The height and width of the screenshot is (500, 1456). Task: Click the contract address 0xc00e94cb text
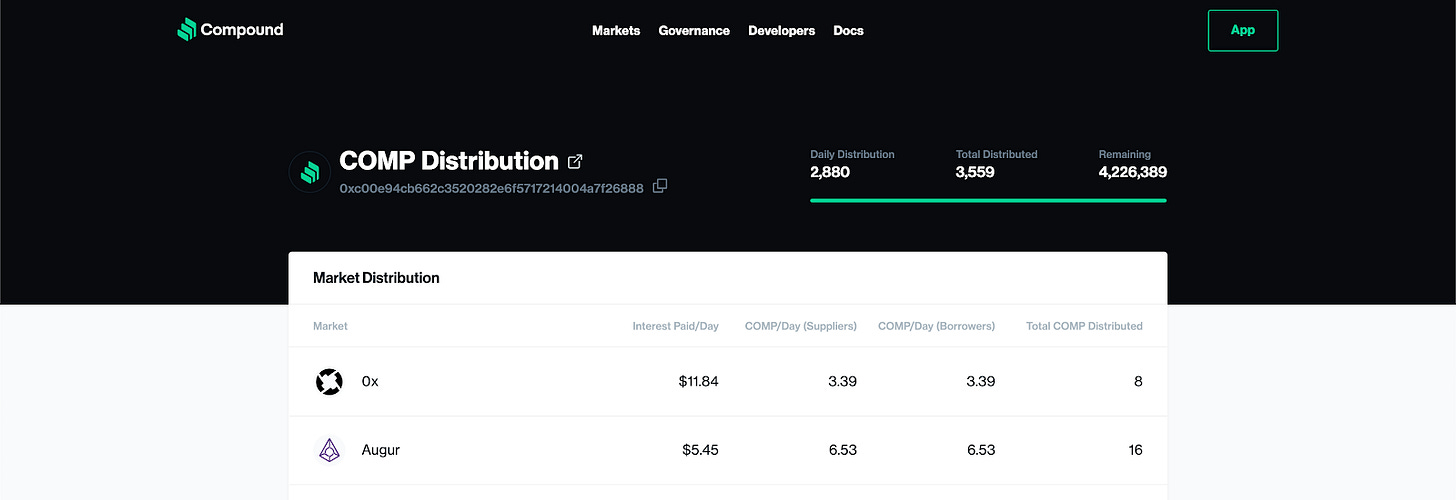[x=491, y=188]
